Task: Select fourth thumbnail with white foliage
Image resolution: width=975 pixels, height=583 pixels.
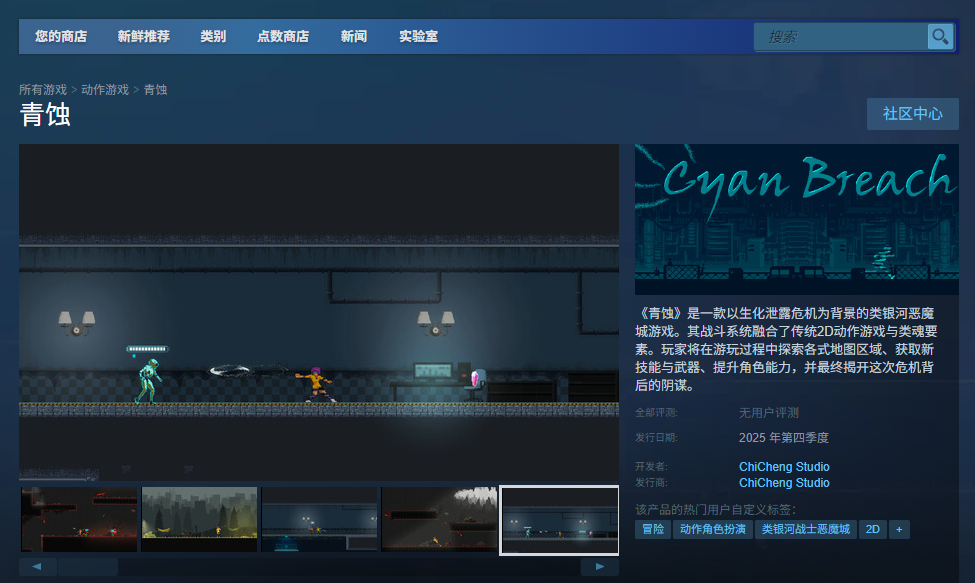Action: coord(439,520)
